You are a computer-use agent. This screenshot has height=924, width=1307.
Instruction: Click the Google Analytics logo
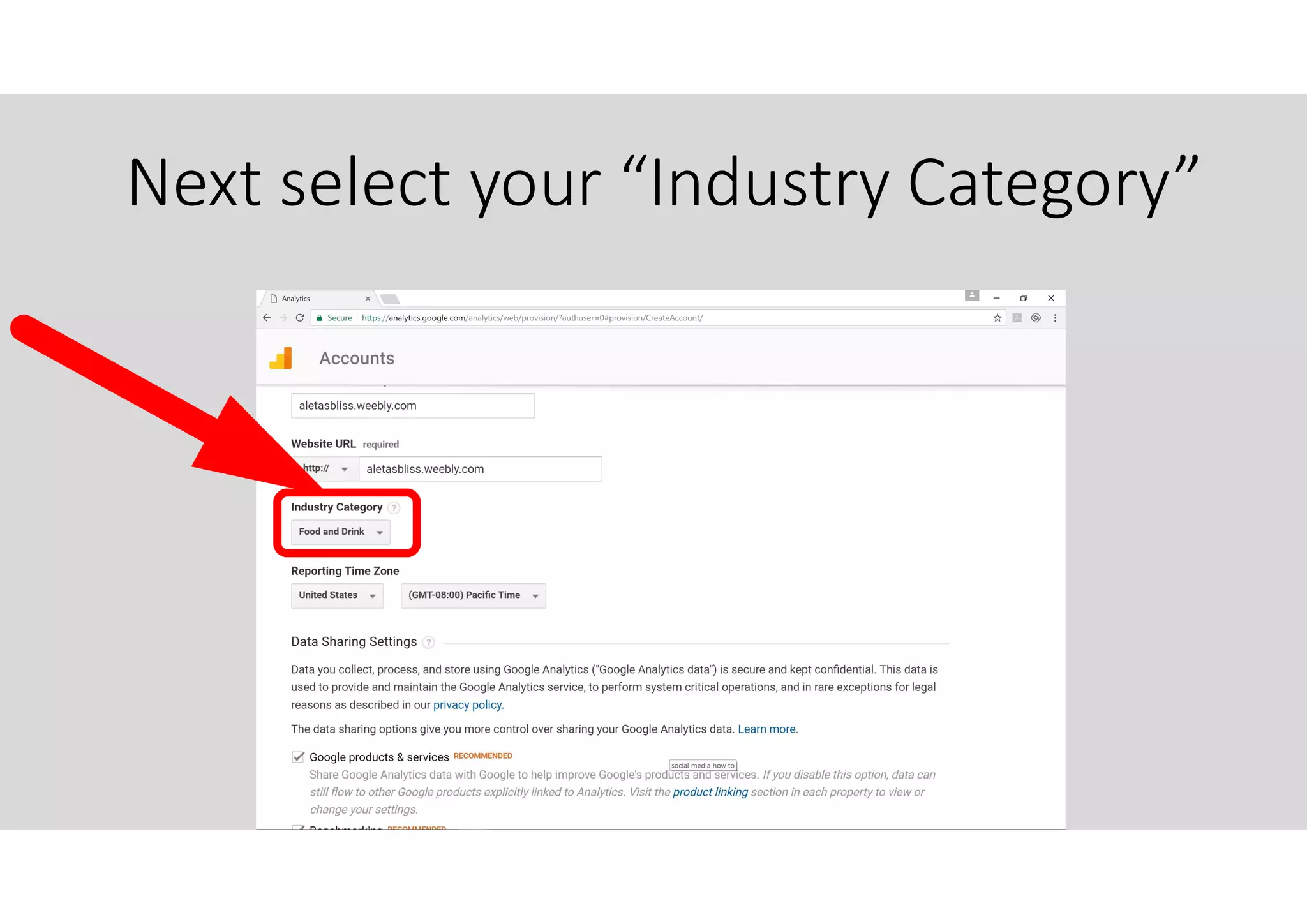coord(281,358)
